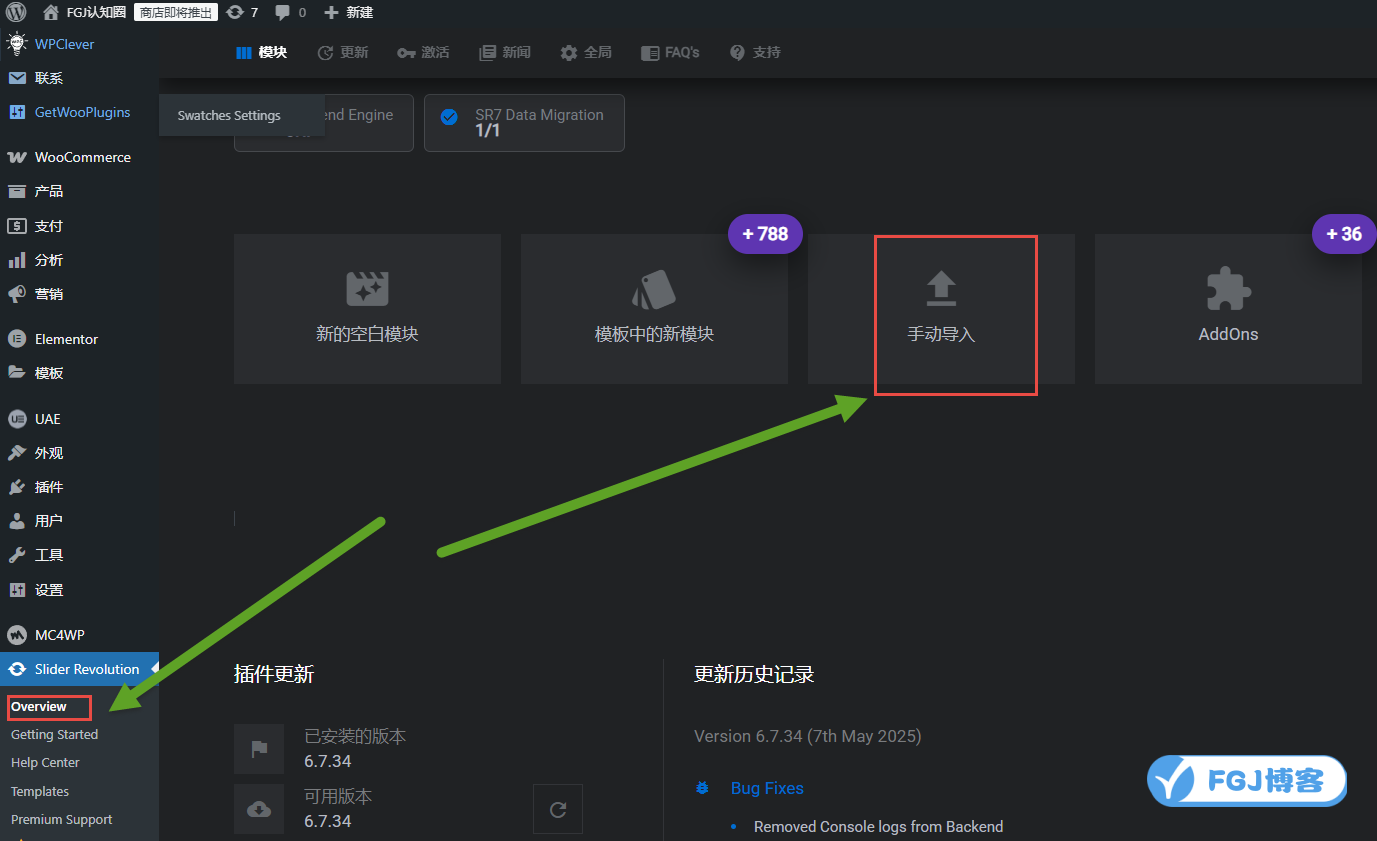
Task: Click the 分析 bar chart icon
Action: tap(17, 260)
